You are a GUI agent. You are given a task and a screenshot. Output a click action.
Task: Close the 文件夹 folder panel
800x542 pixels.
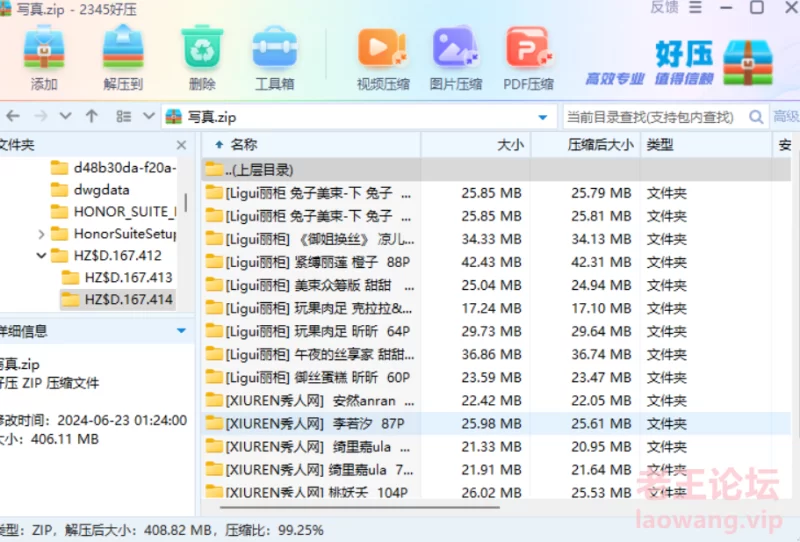(x=181, y=145)
